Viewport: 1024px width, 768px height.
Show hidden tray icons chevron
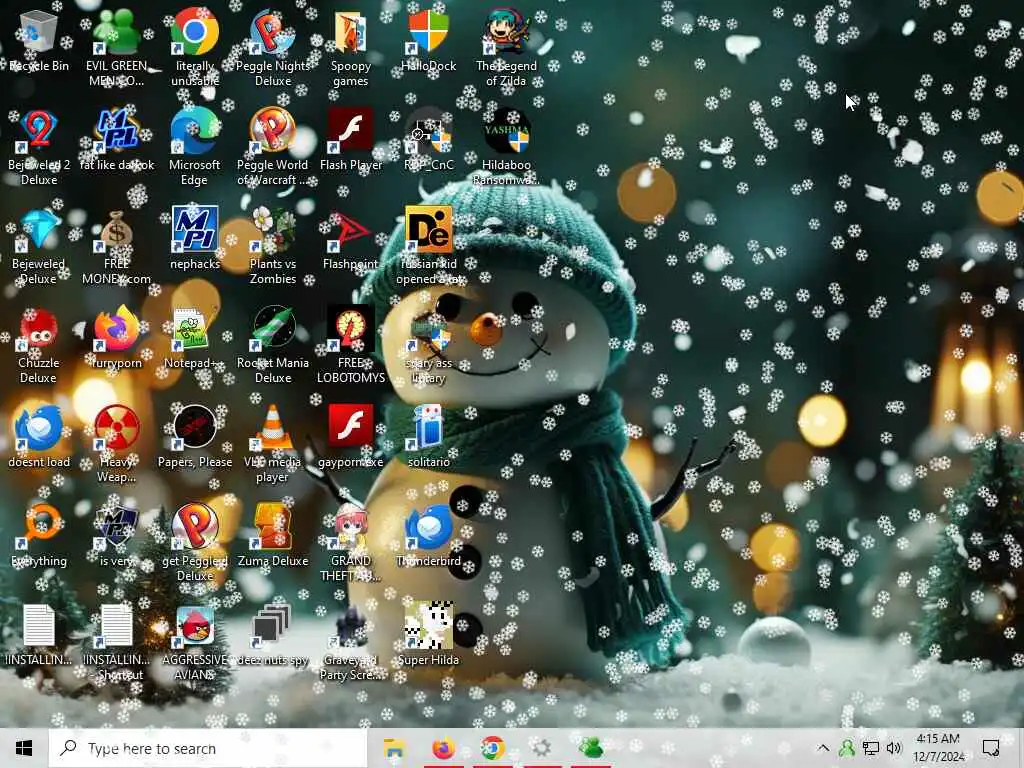[x=823, y=748]
